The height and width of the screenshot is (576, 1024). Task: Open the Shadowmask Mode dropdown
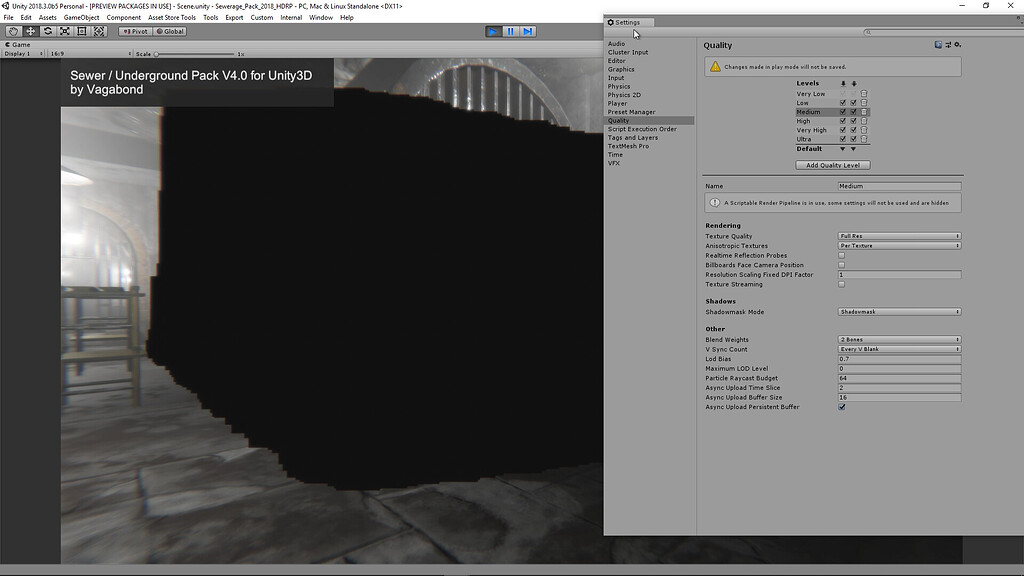[x=897, y=311]
